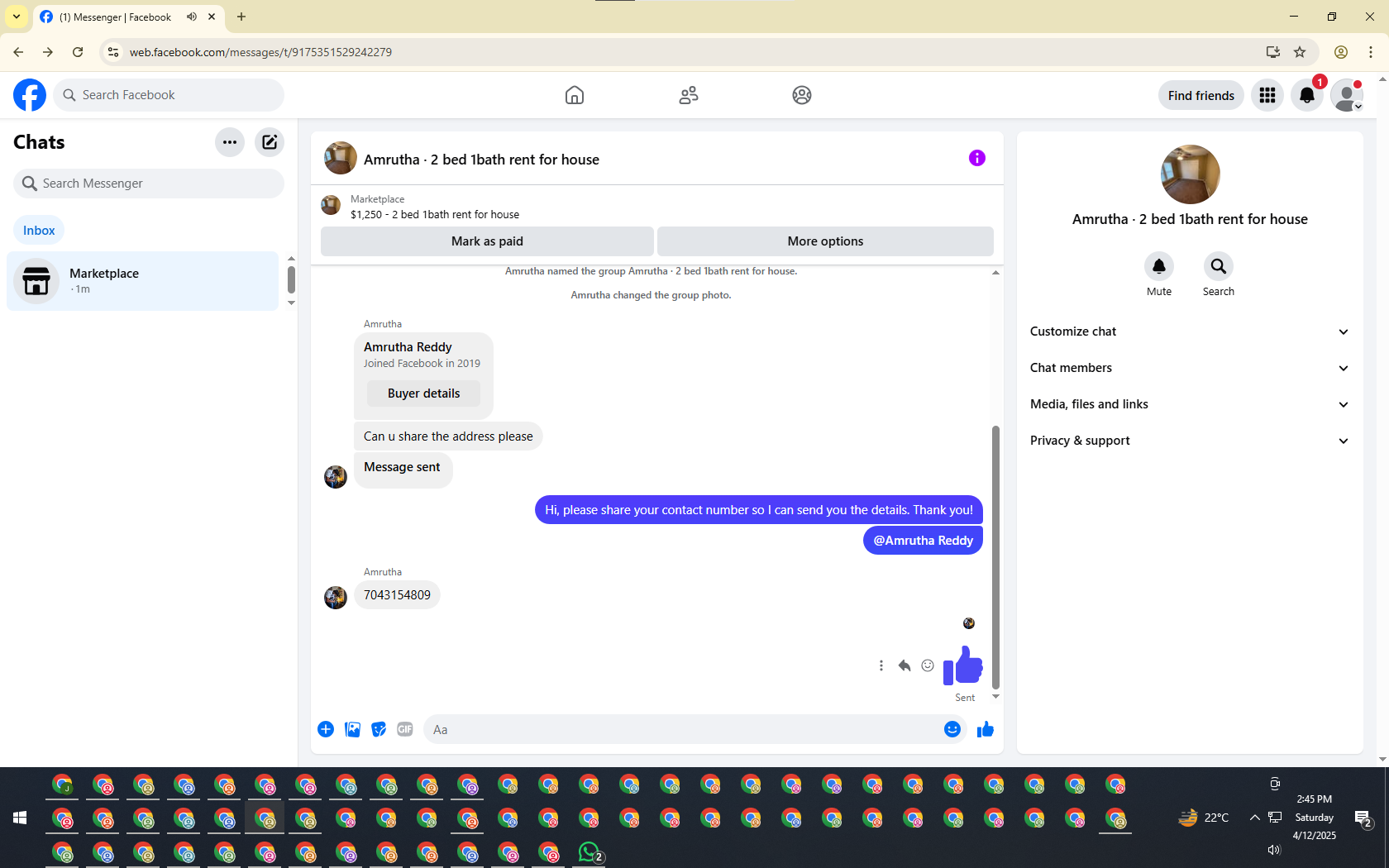Click the Marketplace chat store icon
The image size is (1389, 868).
click(36, 281)
